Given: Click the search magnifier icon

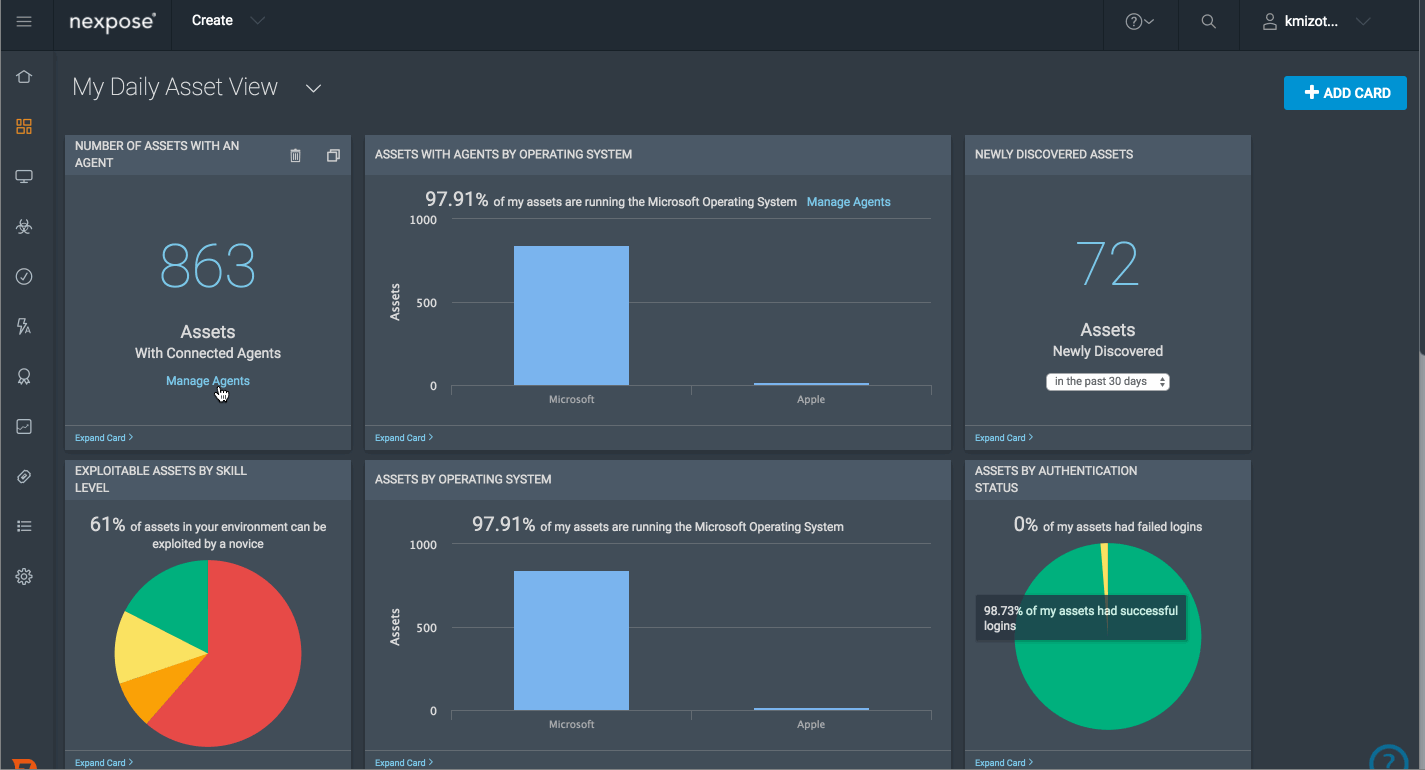Looking at the screenshot, I should (x=1208, y=22).
